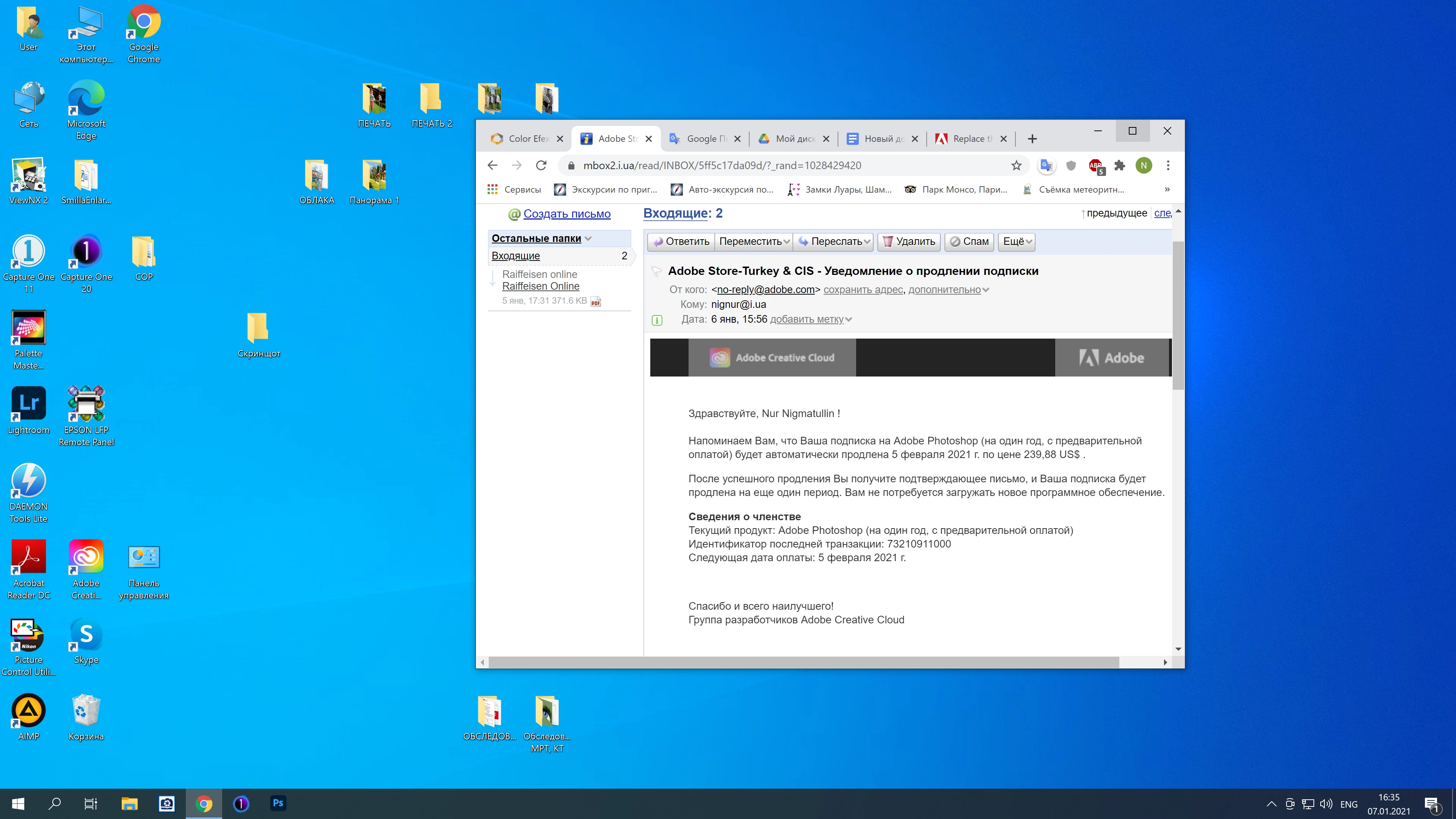The image size is (1456, 819).
Task: Reload the page with refresh icon
Action: click(541, 166)
